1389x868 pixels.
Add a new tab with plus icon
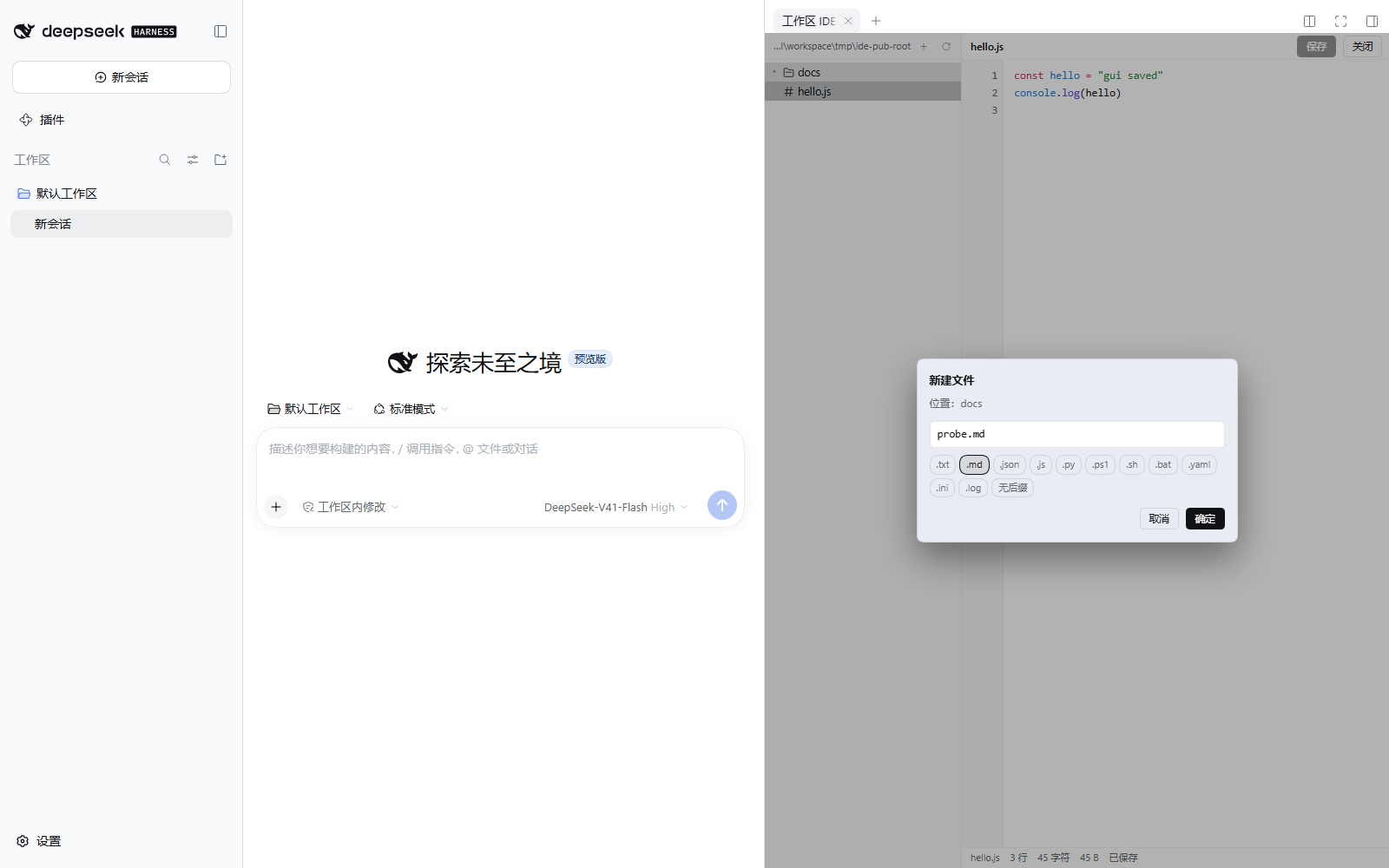point(876,21)
